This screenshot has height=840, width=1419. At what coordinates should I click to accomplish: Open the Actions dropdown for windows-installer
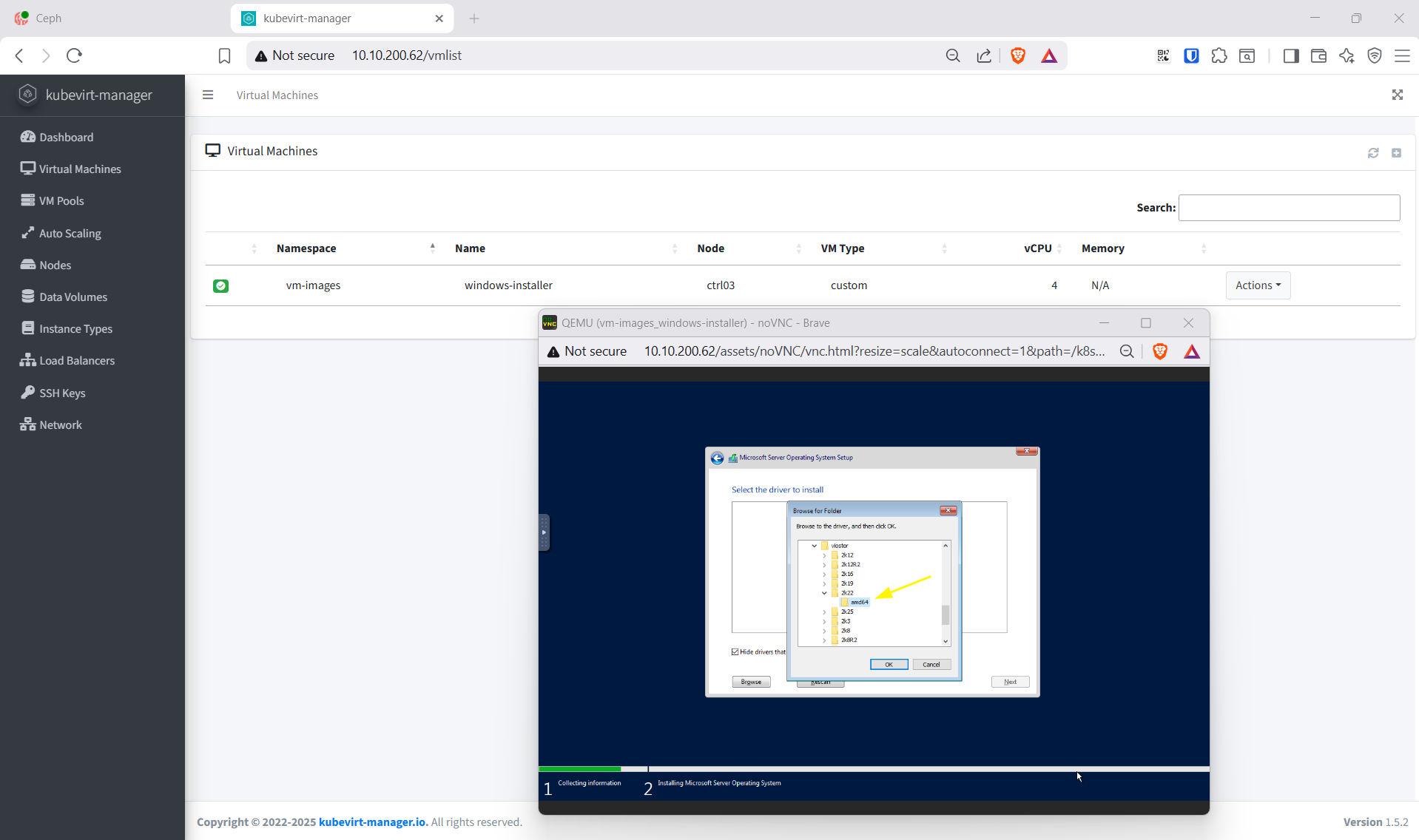click(1258, 285)
